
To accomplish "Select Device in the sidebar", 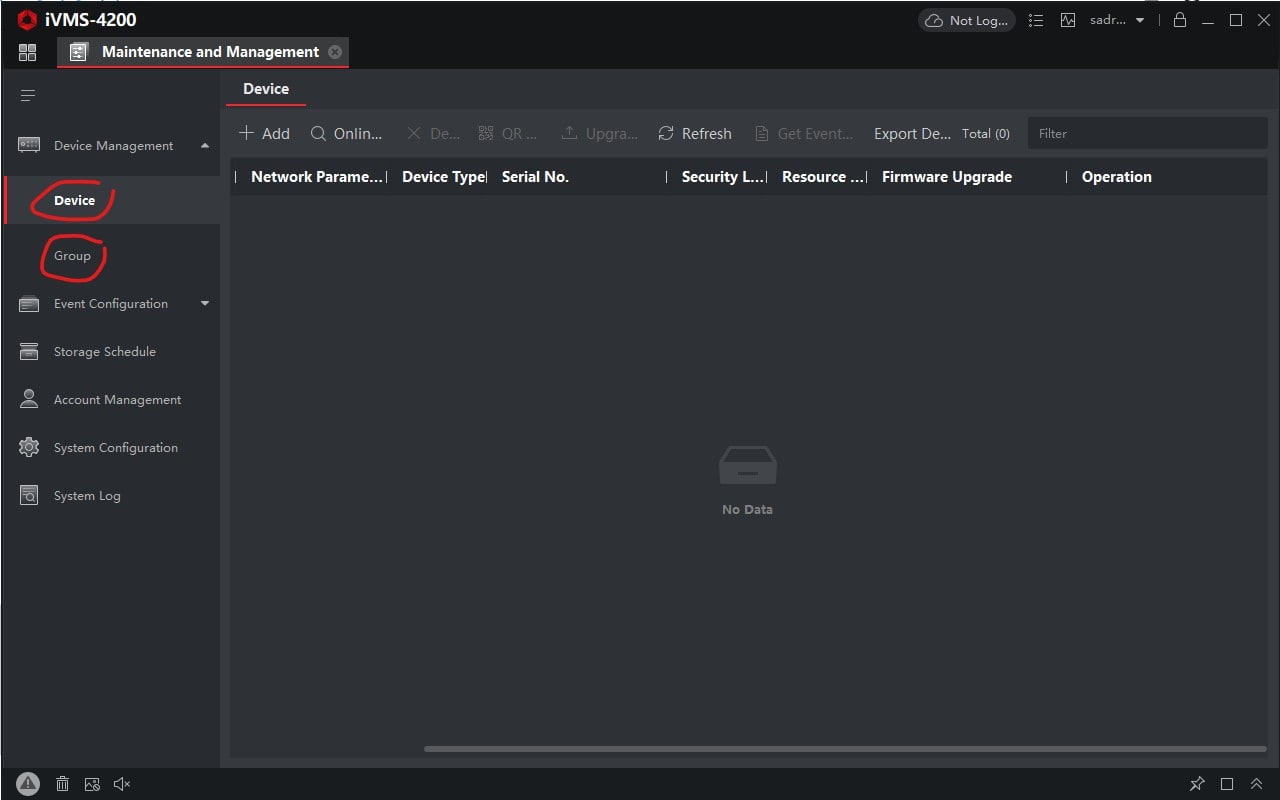I will click(x=110, y=200).
